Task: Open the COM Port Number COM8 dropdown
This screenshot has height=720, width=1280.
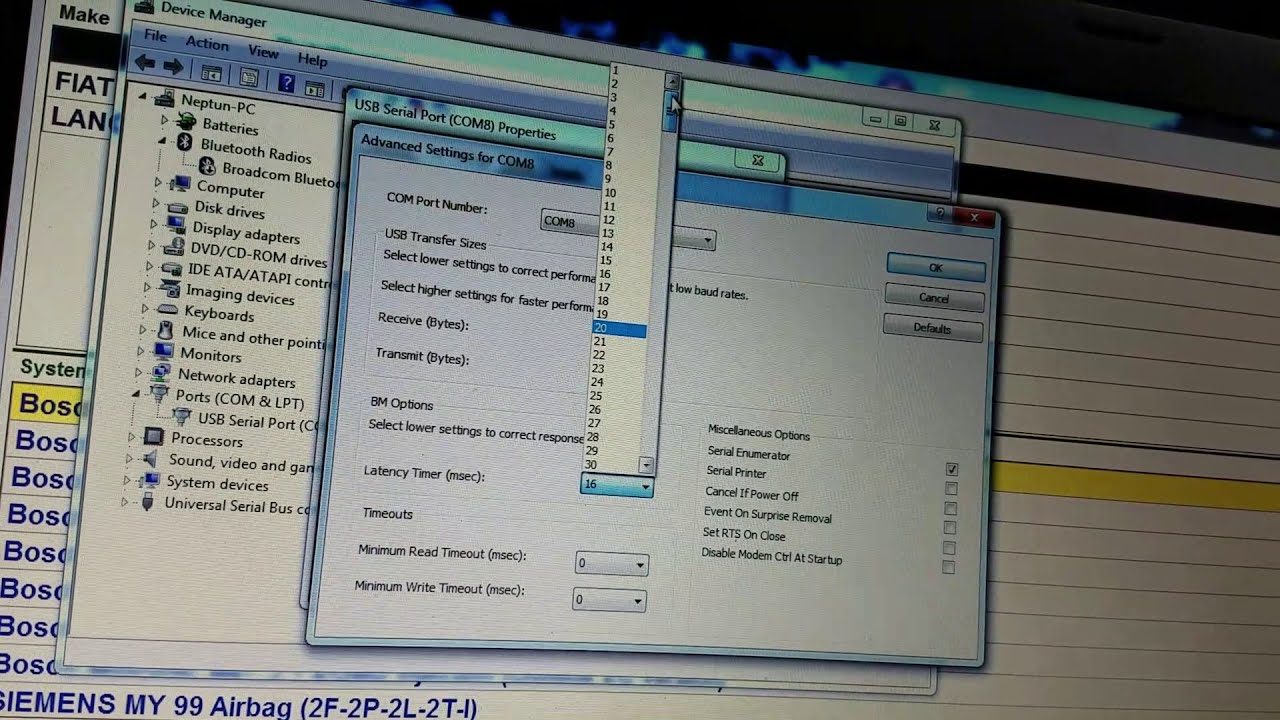Action: pyautogui.click(x=628, y=228)
